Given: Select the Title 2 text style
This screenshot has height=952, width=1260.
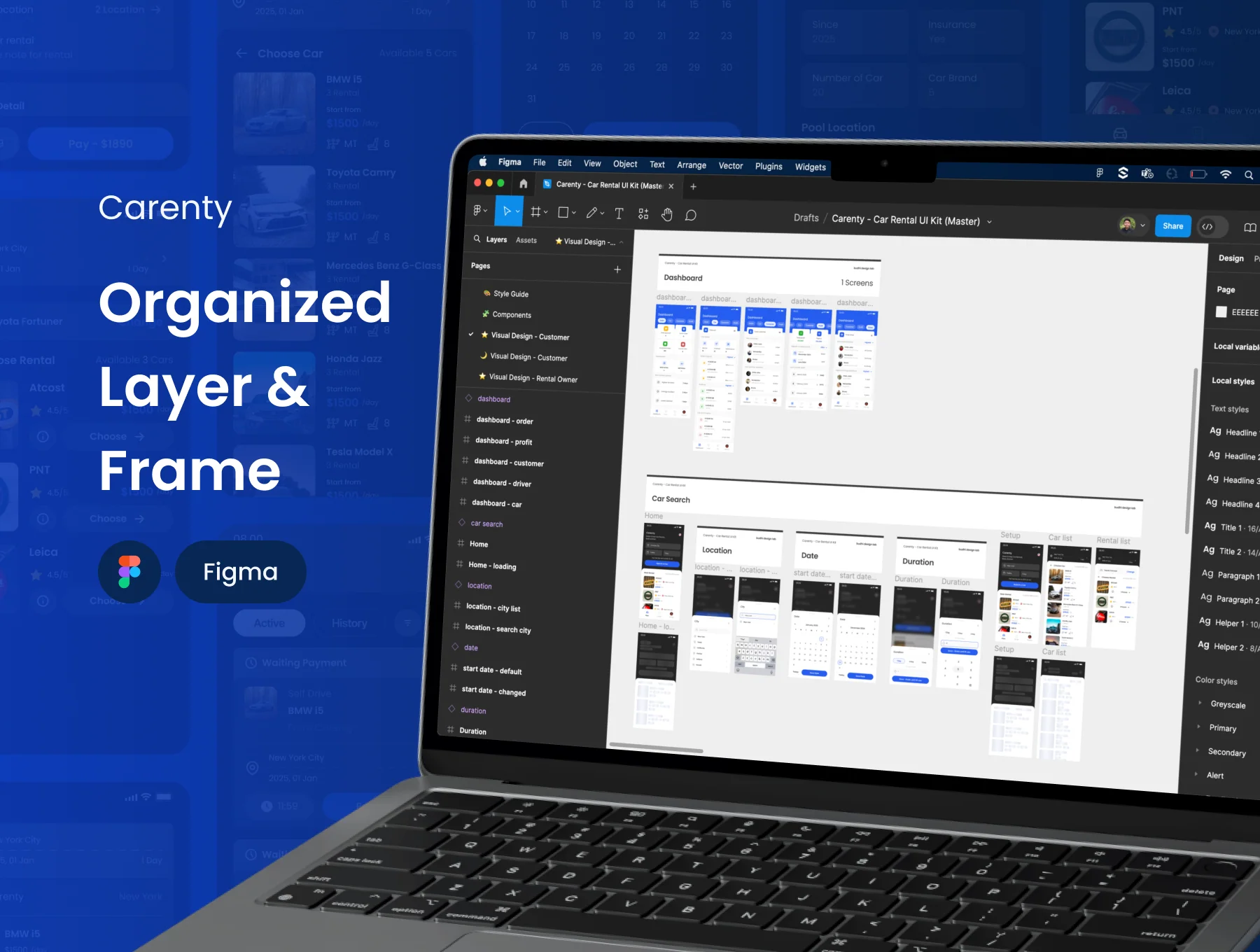Looking at the screenshot, I should coord(1231,552).
